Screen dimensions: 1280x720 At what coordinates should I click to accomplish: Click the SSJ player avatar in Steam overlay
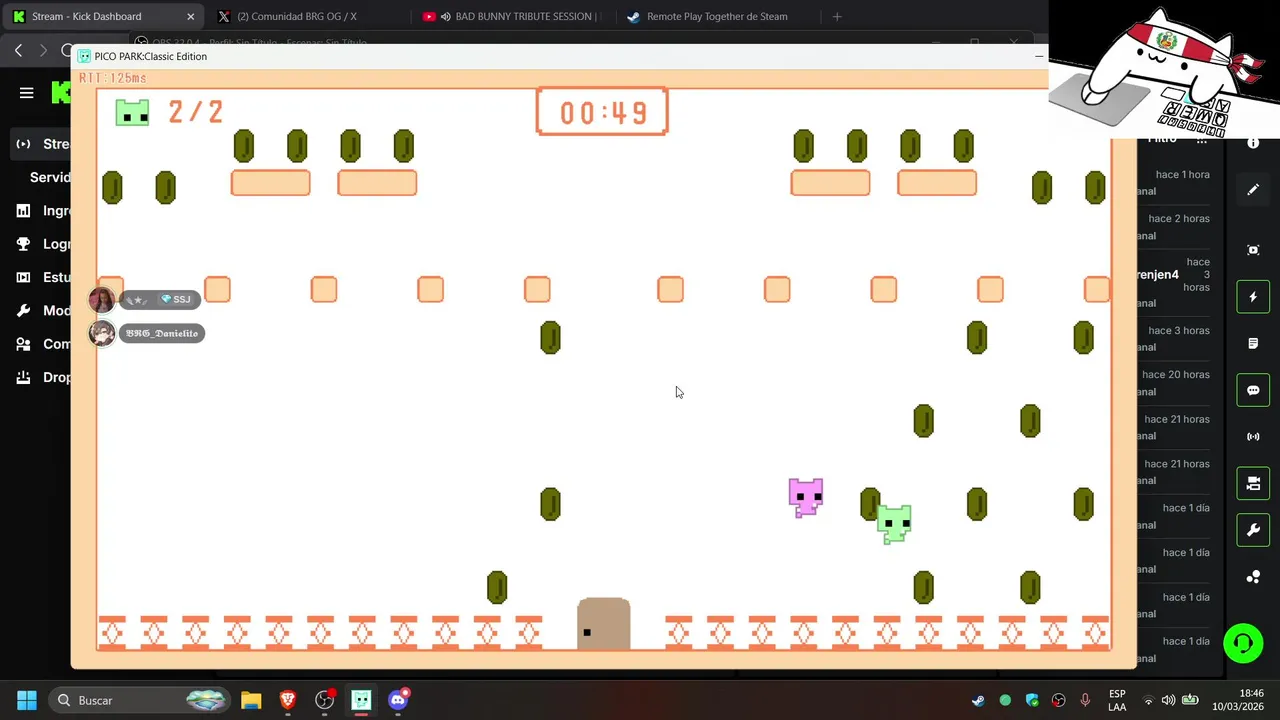click(x=101, y=299)
